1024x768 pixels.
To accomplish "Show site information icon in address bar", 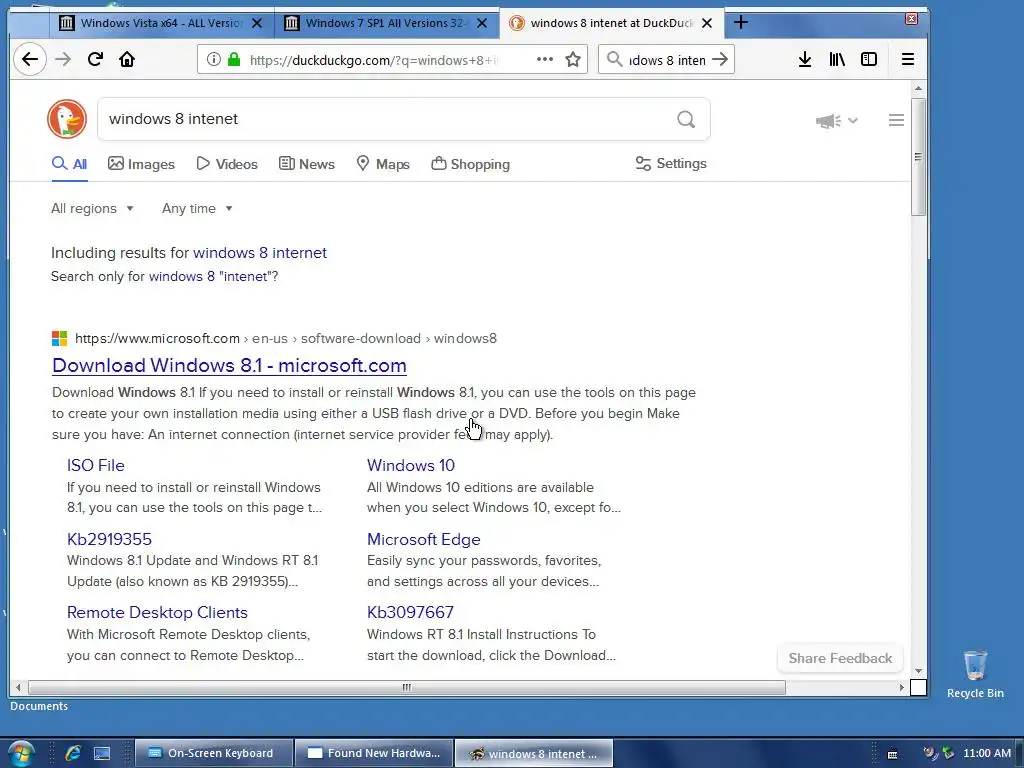I will (214, 59).
